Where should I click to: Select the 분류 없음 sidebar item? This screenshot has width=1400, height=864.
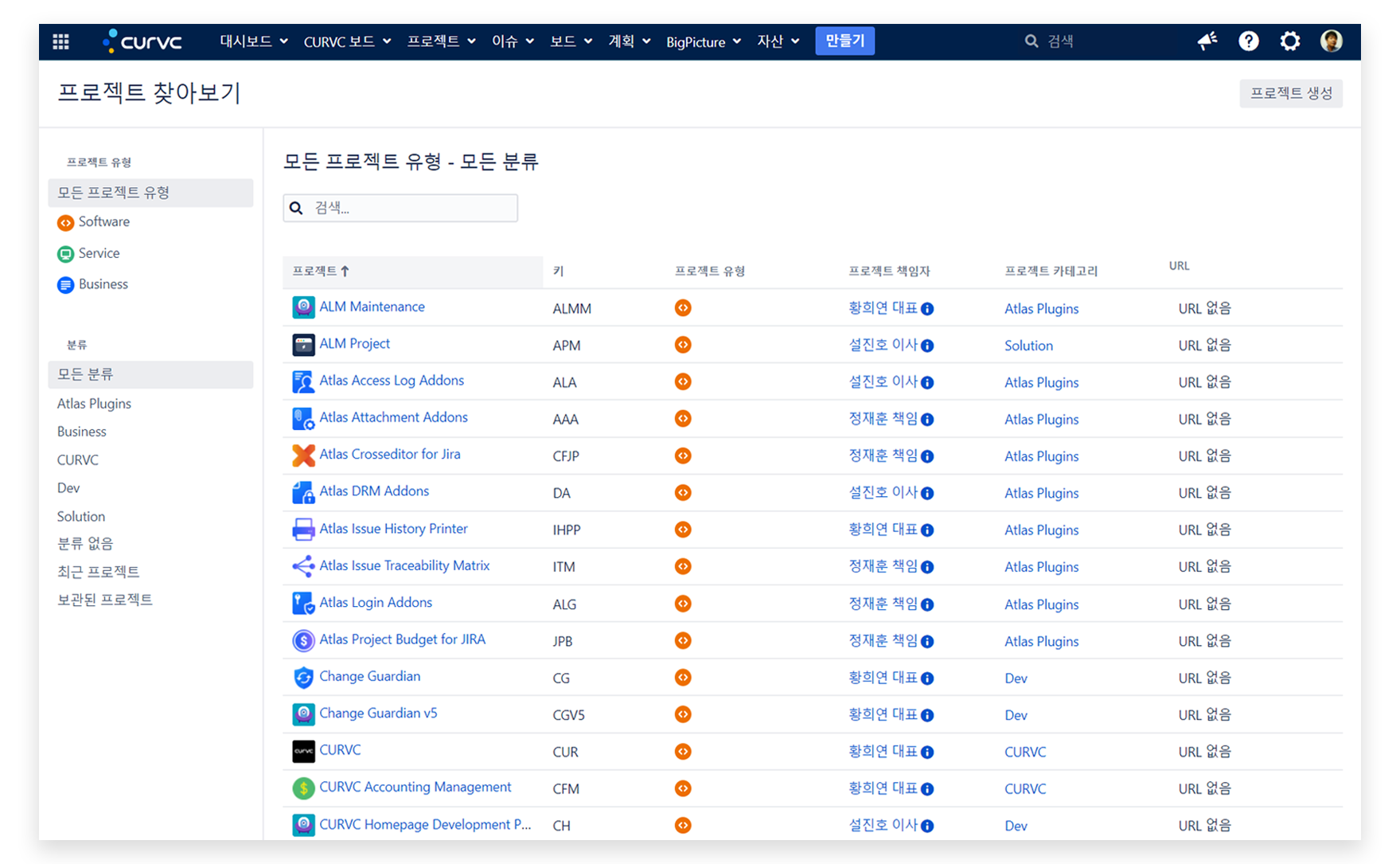[x=84, y=544]
